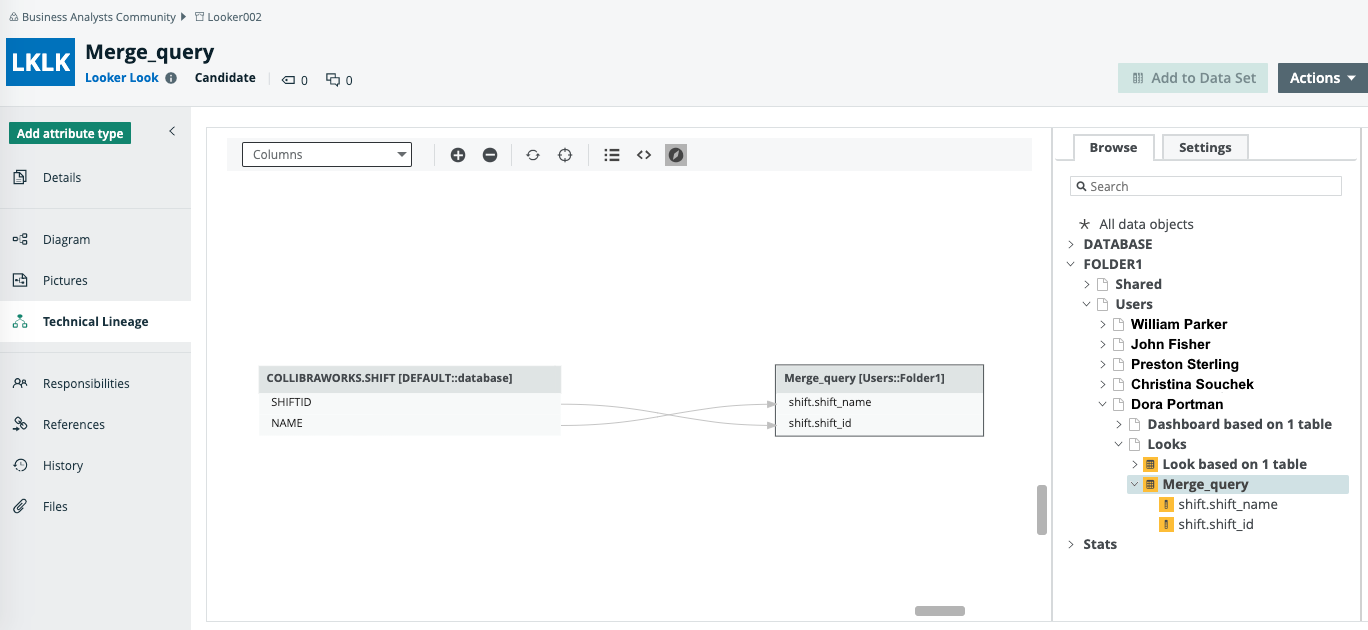
Task: Zoom out with the minus icon
Action: point(490,155)
